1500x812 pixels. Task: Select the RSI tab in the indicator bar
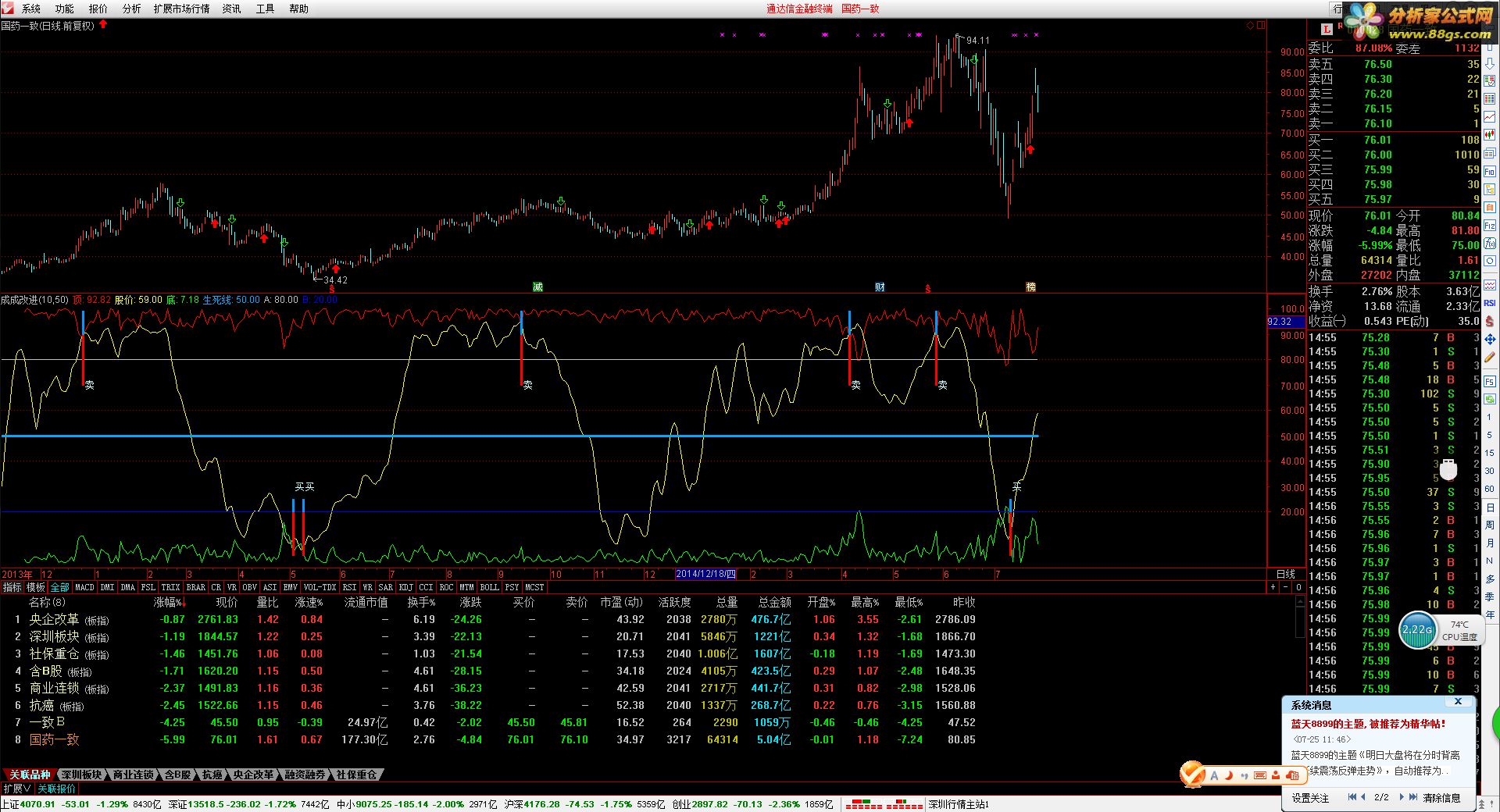349,587
